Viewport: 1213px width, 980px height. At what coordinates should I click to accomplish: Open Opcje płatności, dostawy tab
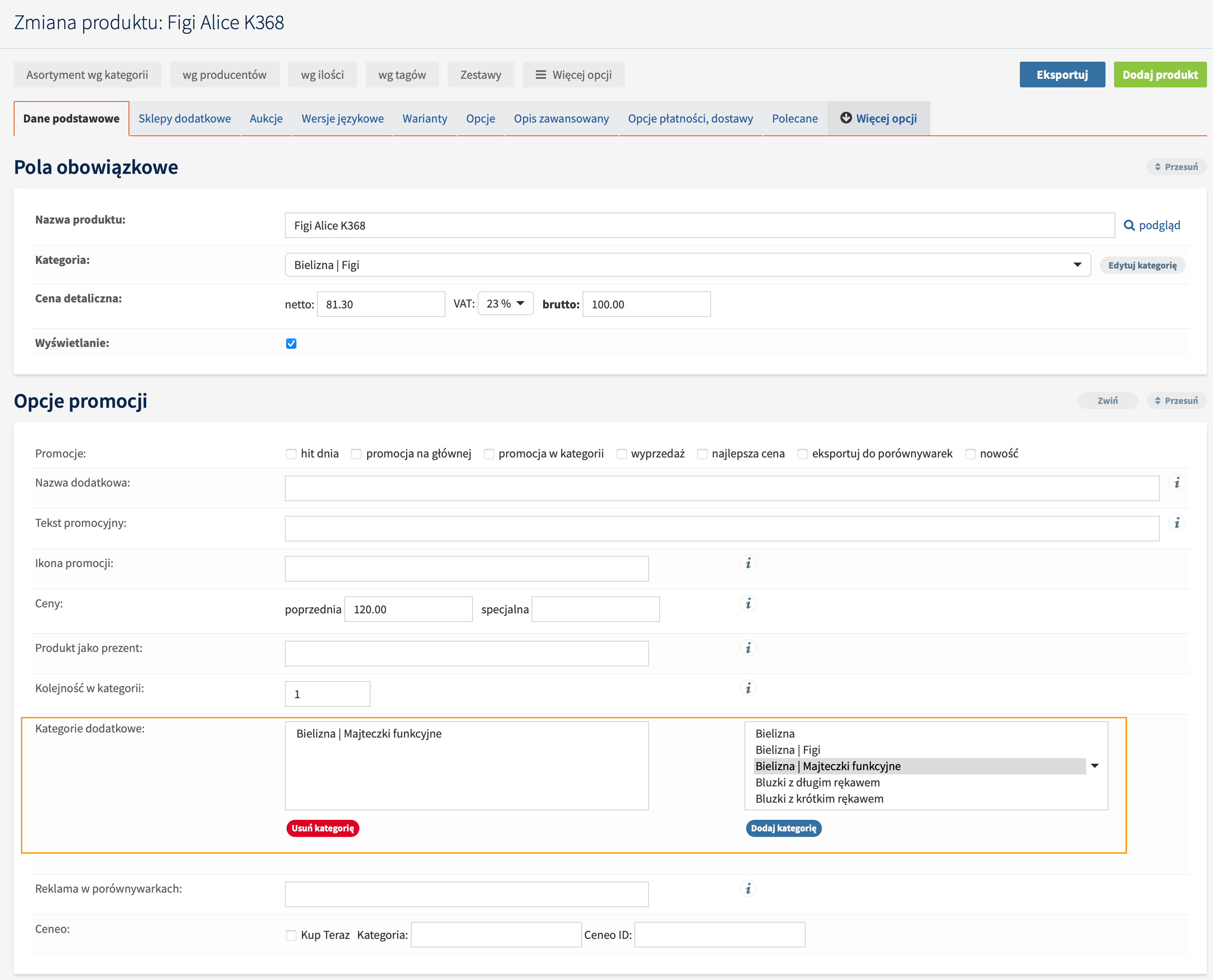pos(690,119)
